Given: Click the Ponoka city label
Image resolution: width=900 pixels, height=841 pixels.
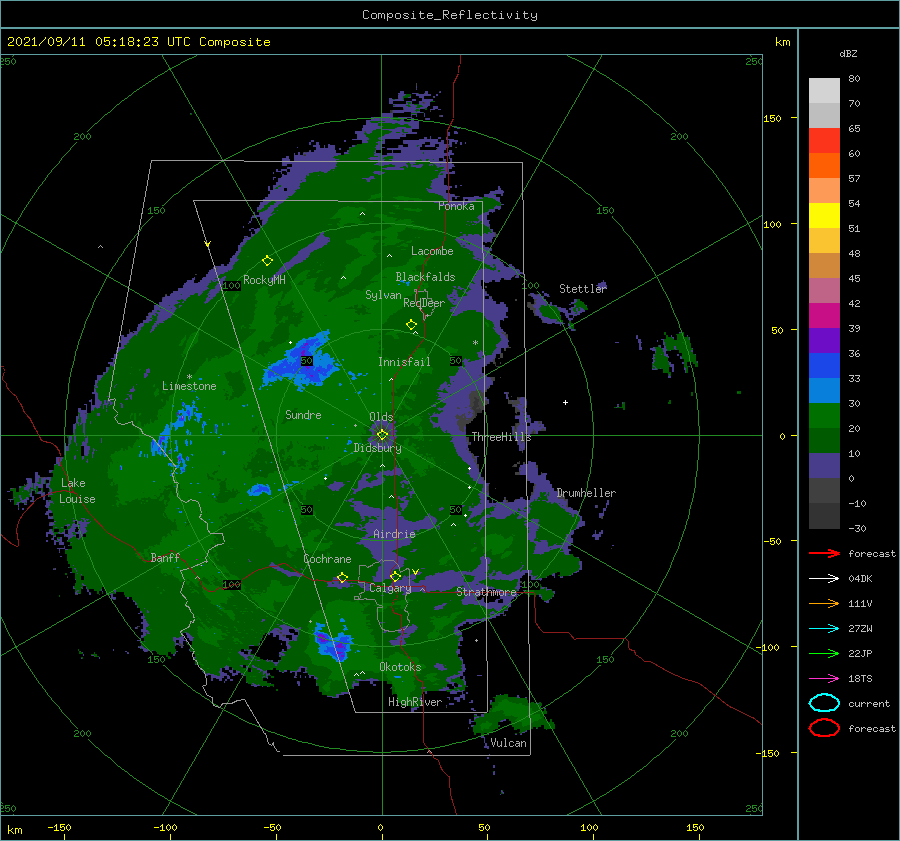Looking at the screenshot, I should click(x=456, y=206).
